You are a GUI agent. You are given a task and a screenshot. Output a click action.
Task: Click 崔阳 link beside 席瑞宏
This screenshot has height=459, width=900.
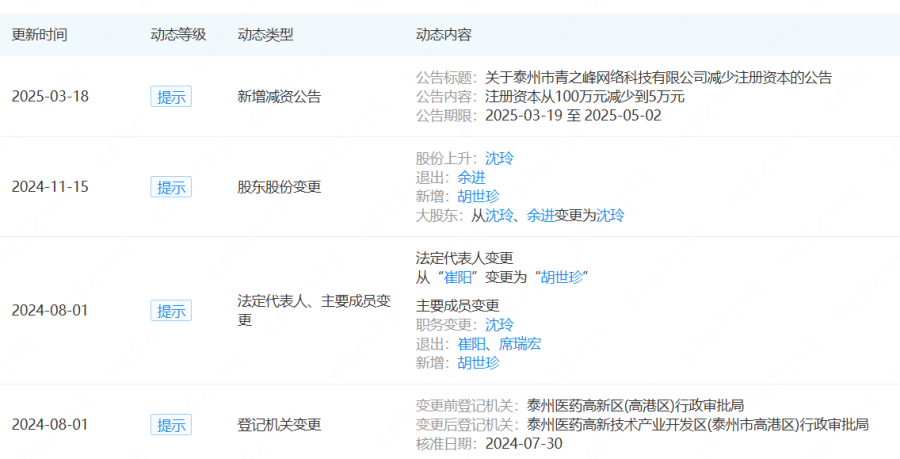[471, 344]
